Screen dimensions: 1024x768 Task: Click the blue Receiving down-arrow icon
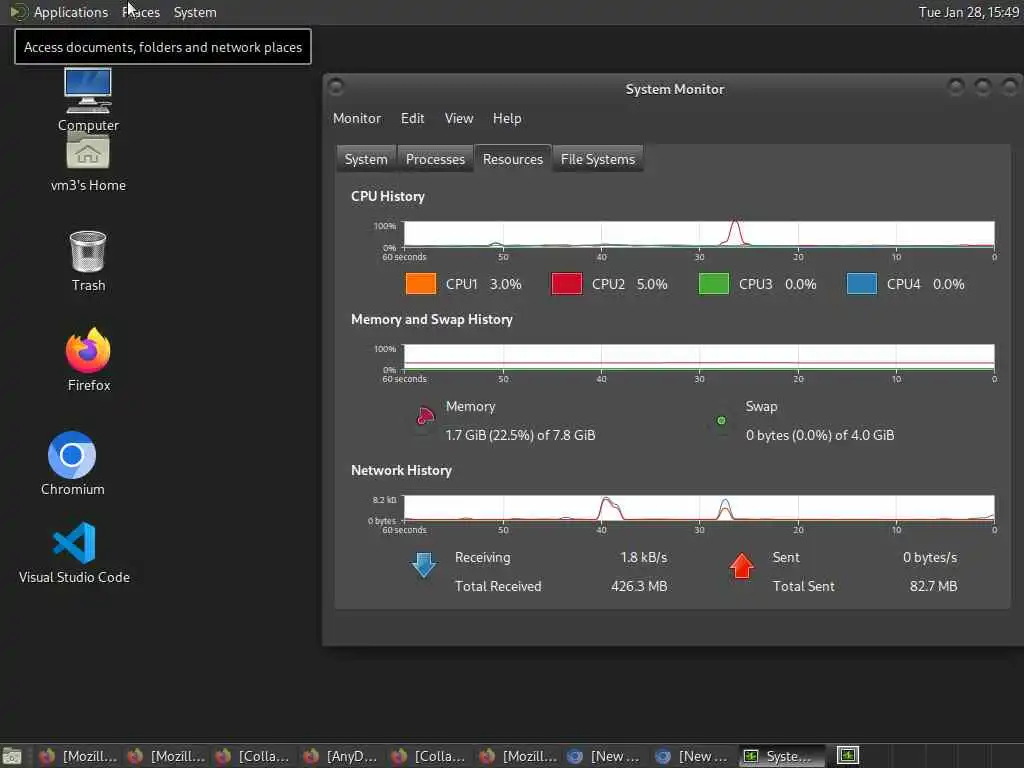(424, 565)
